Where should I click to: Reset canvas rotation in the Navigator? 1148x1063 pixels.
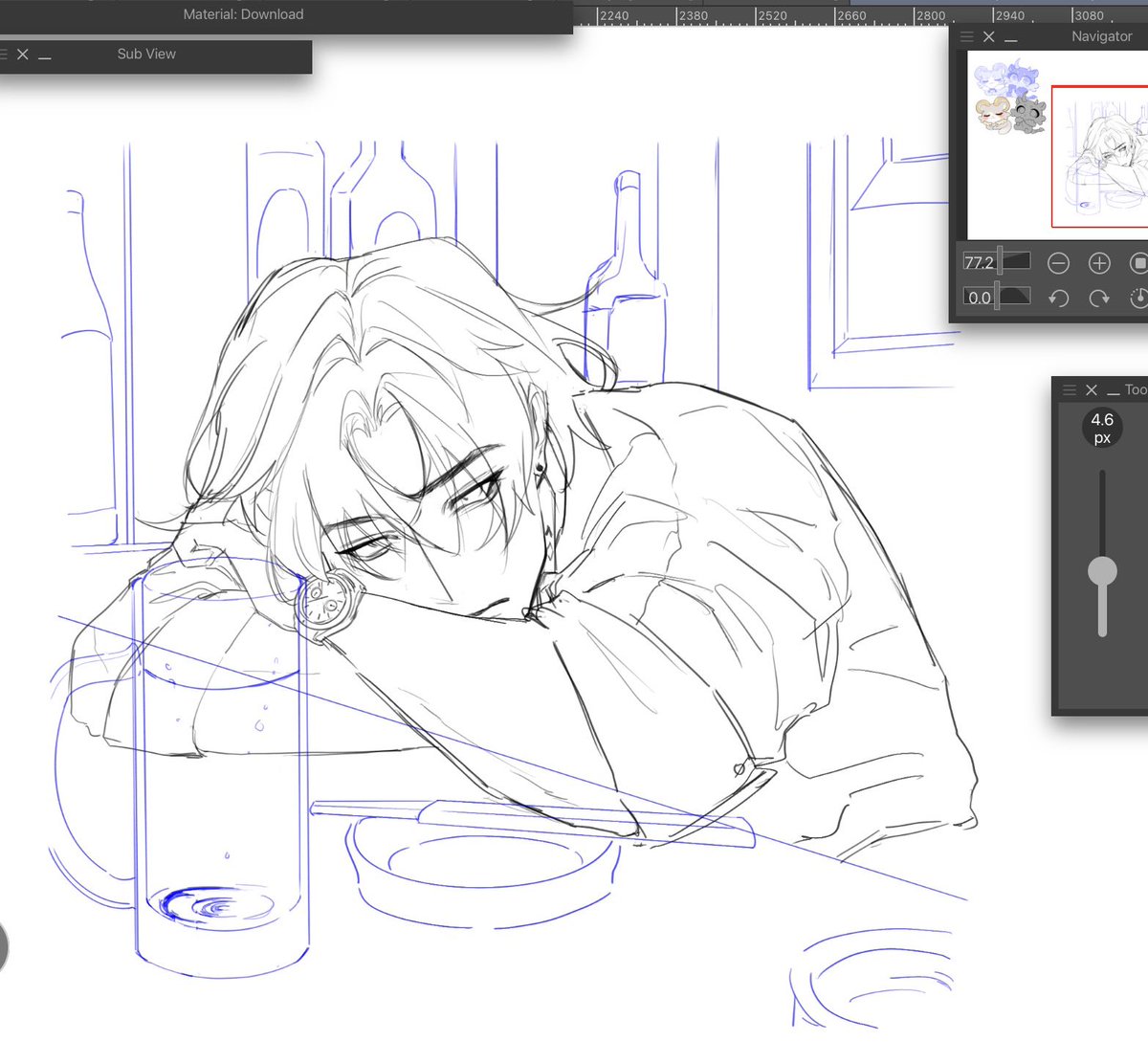[x=1138, y=299]
